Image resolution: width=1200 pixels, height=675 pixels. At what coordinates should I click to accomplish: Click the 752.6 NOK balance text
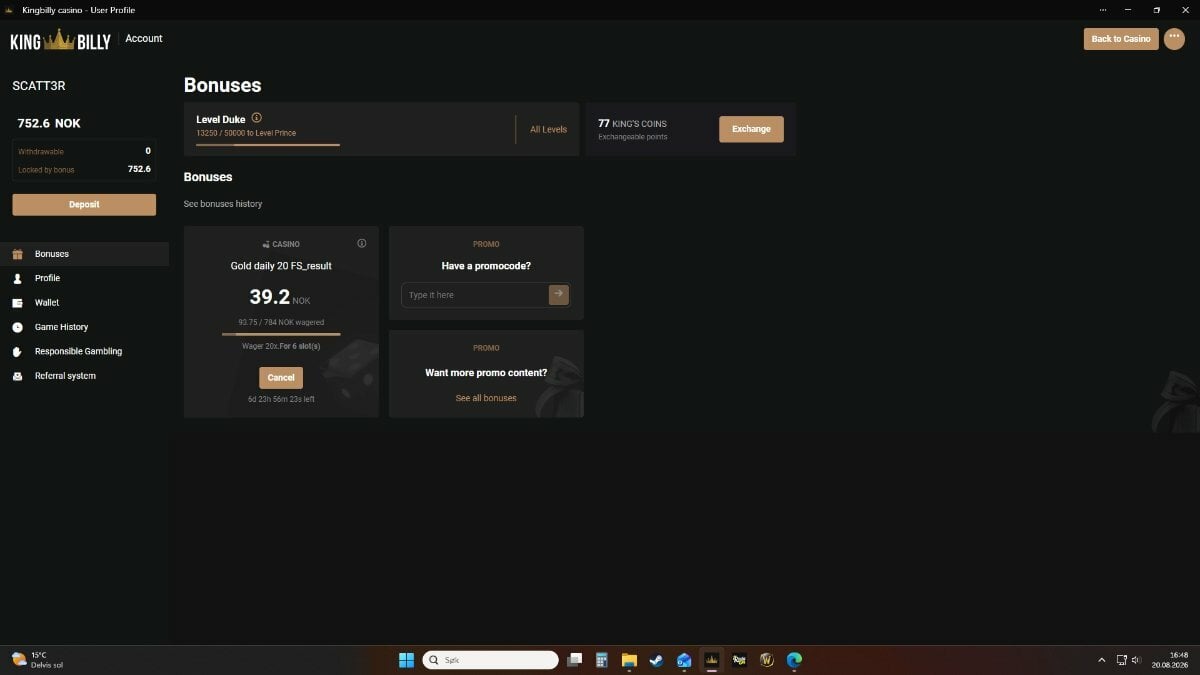[x=49, y=123]
